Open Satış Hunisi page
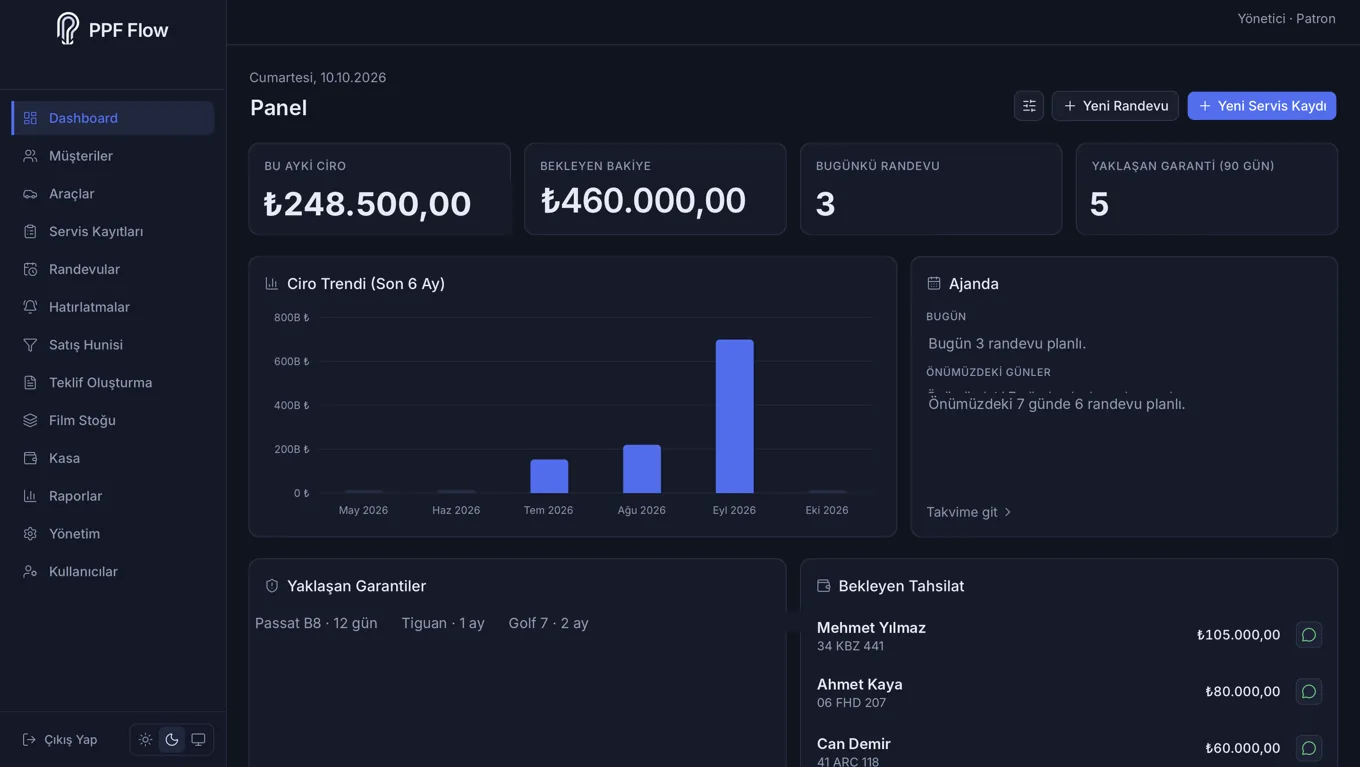 coord(113,345)
